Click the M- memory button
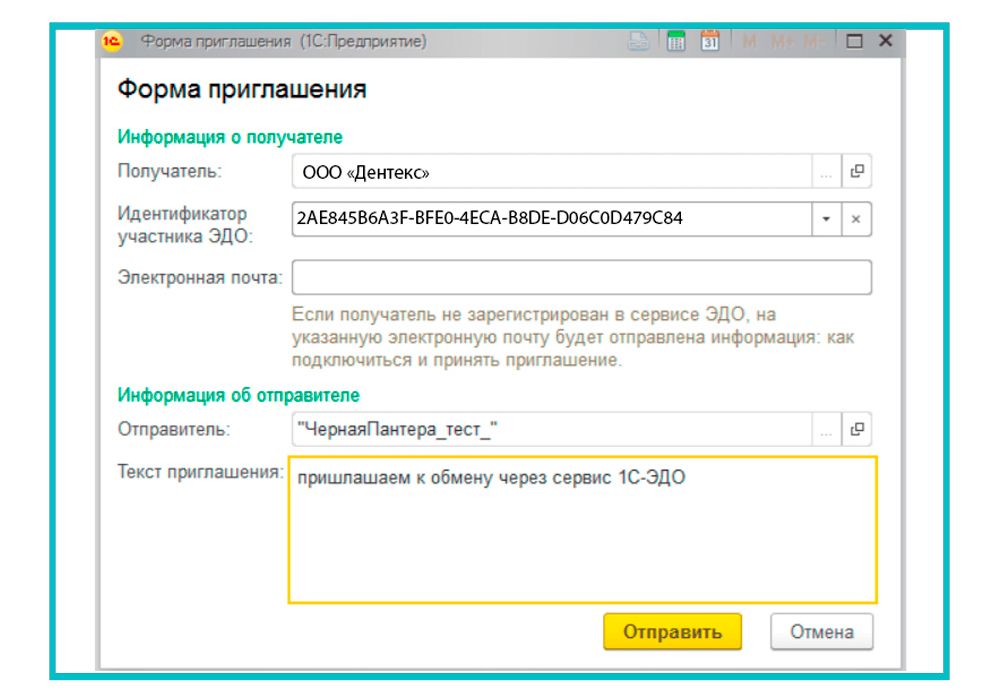This screenshot has height=700, width=1000. point(813,41)
